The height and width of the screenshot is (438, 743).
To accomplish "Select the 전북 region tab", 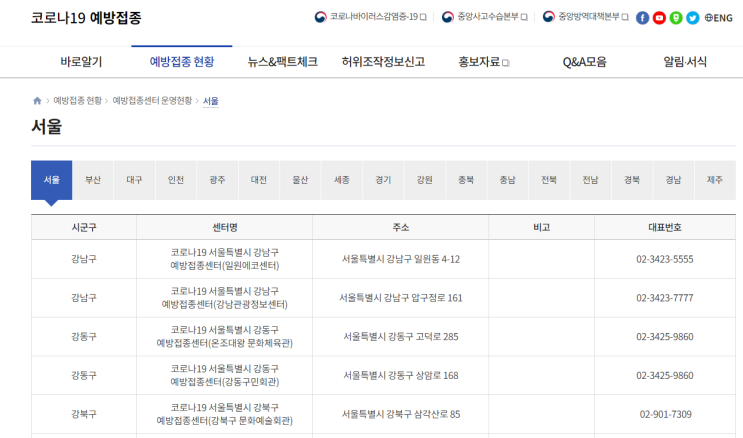I will pos(549,180).
